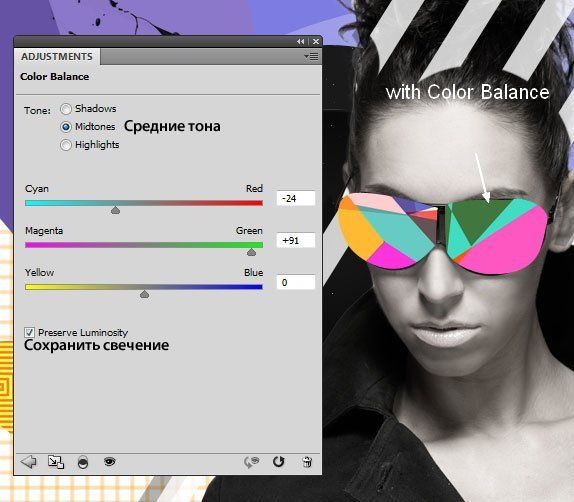Click the Yellow label

coord(39,273)
